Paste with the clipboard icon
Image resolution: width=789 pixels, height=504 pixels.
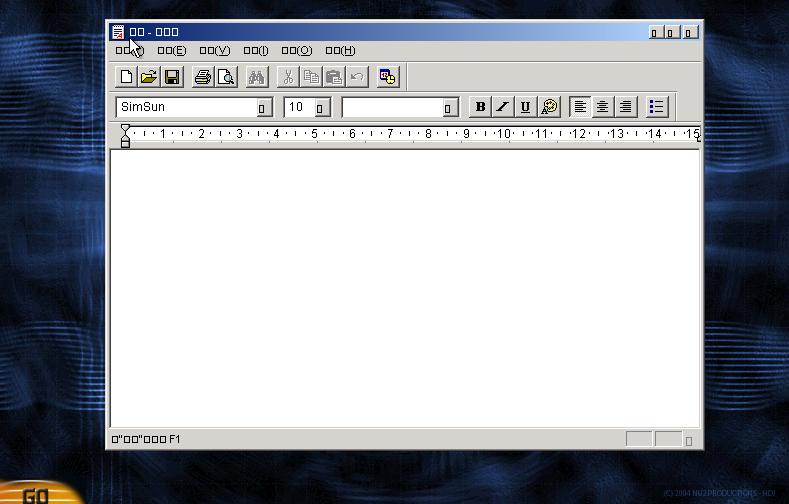[334, 77]
